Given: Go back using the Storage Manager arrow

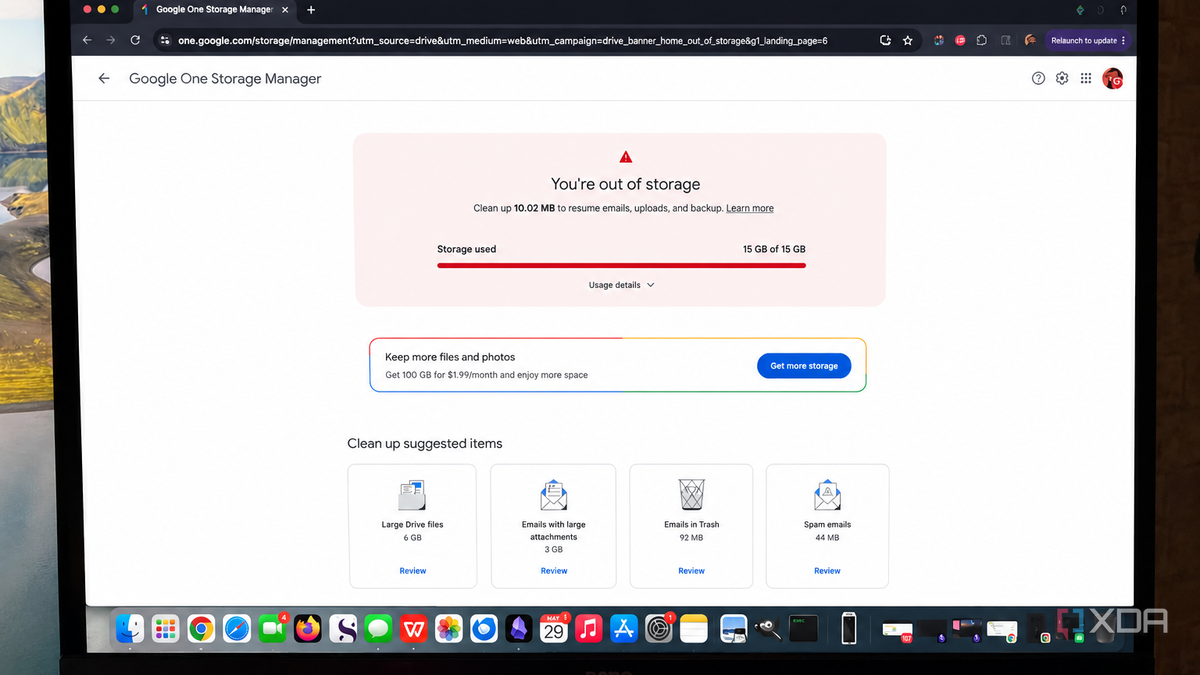Looking at the screenshot, I should 103,78.
